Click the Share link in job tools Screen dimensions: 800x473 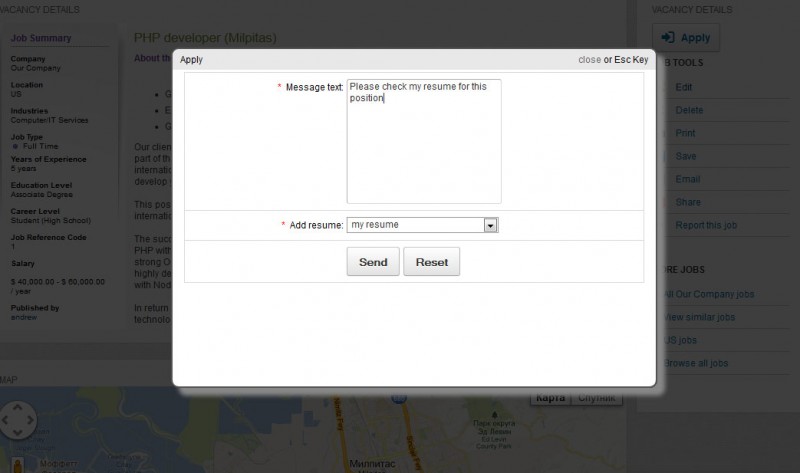688,202
